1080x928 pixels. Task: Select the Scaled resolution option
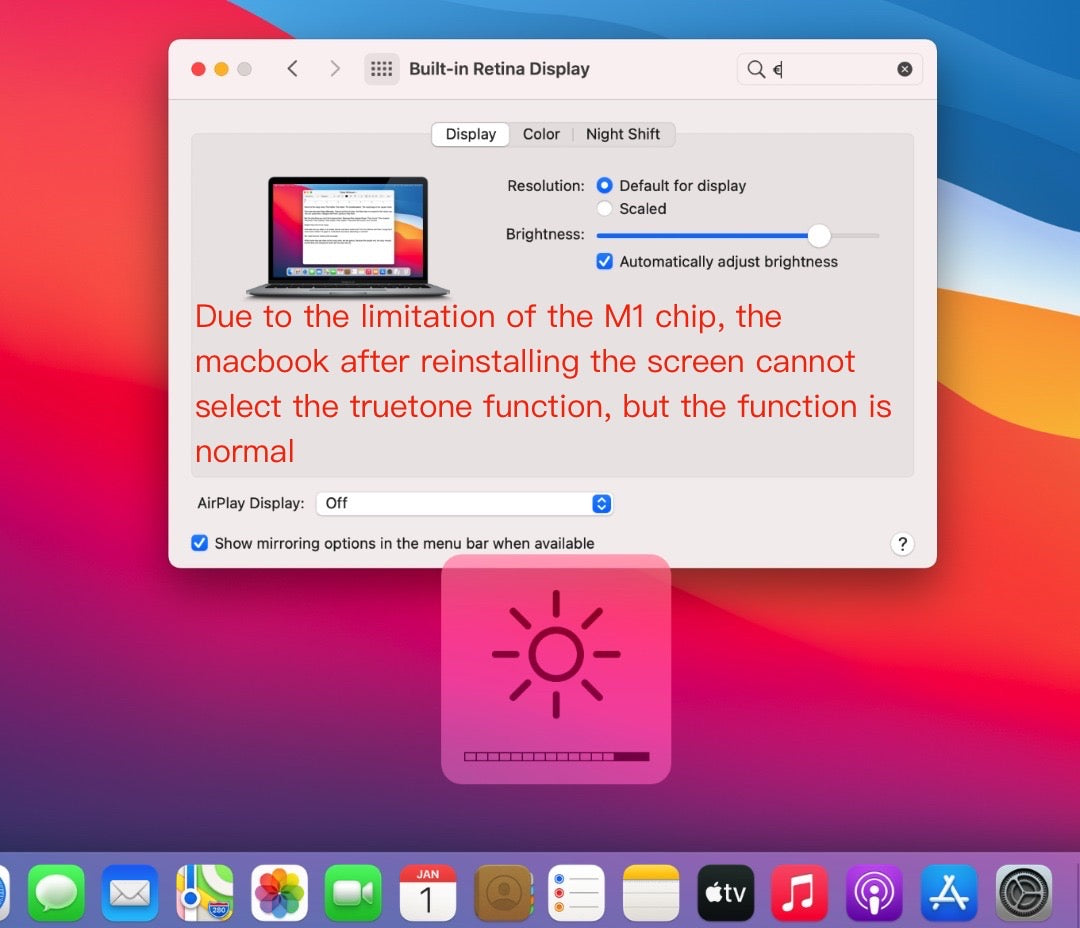[604, 209]
